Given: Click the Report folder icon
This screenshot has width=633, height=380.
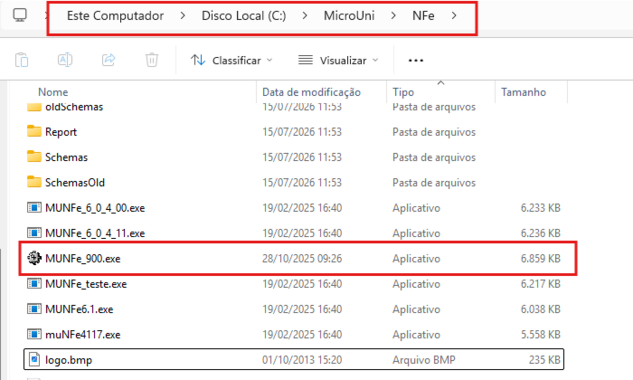Looking at the screenshot, I should click(34, 131).
